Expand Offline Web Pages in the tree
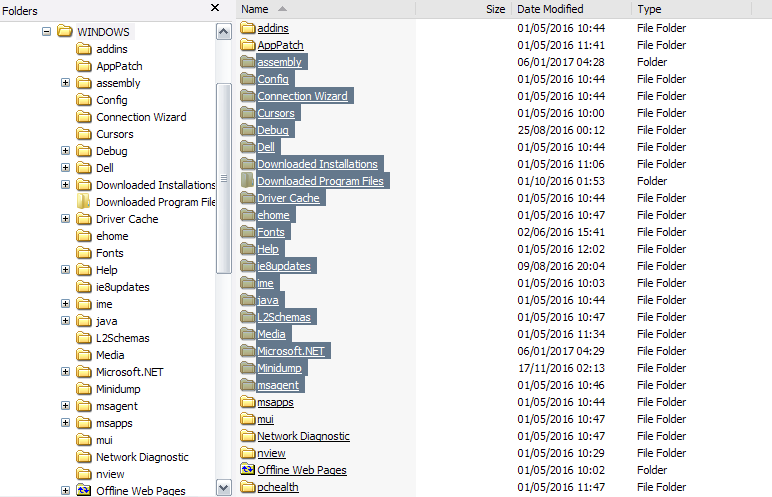 (x=65, y=490)
